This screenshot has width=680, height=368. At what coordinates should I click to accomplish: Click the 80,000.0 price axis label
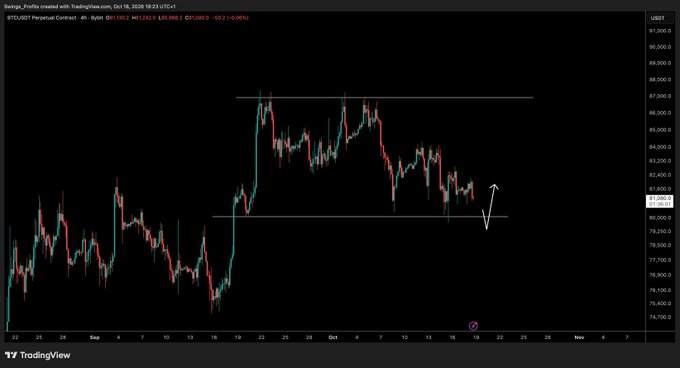[x=660, y=218]
